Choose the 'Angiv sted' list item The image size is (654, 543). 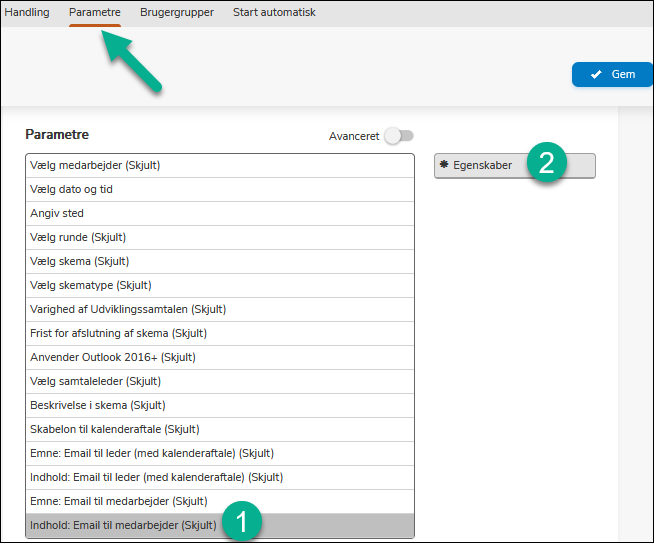click(x=57, y=213)
